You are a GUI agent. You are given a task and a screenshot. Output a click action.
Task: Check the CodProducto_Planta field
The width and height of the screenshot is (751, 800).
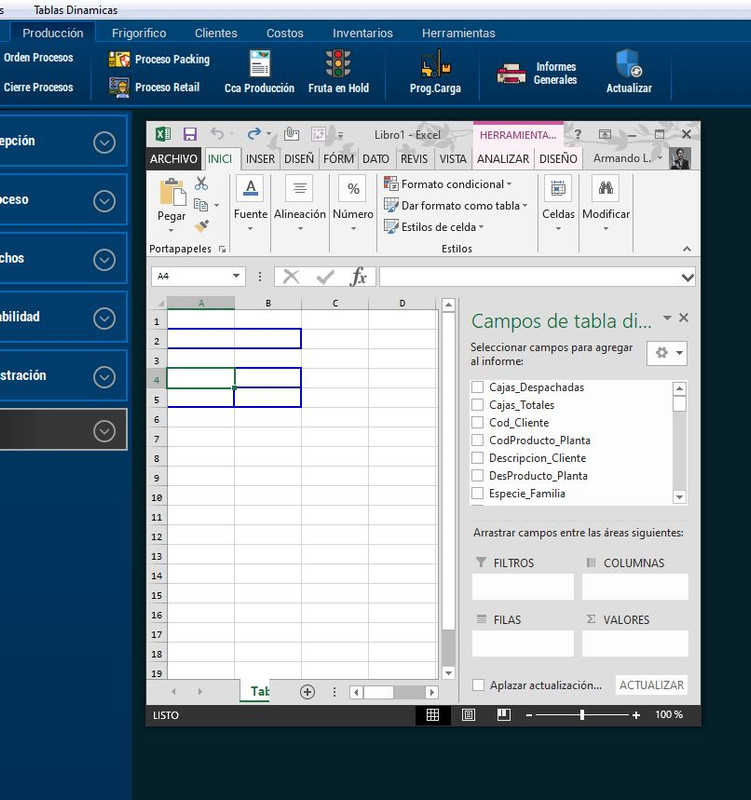[478, 440]
